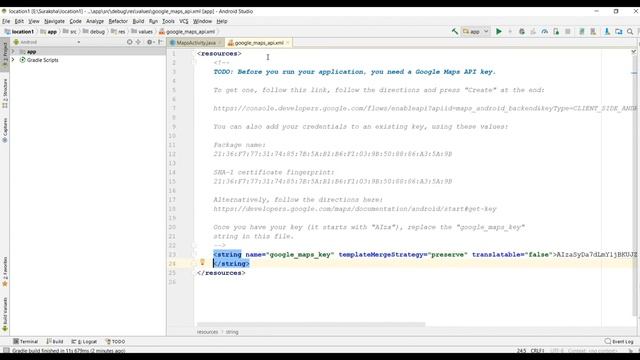Click the closing </resources> tag line
Viewport: 640px width, 360px height.
(x=221, y=273)
